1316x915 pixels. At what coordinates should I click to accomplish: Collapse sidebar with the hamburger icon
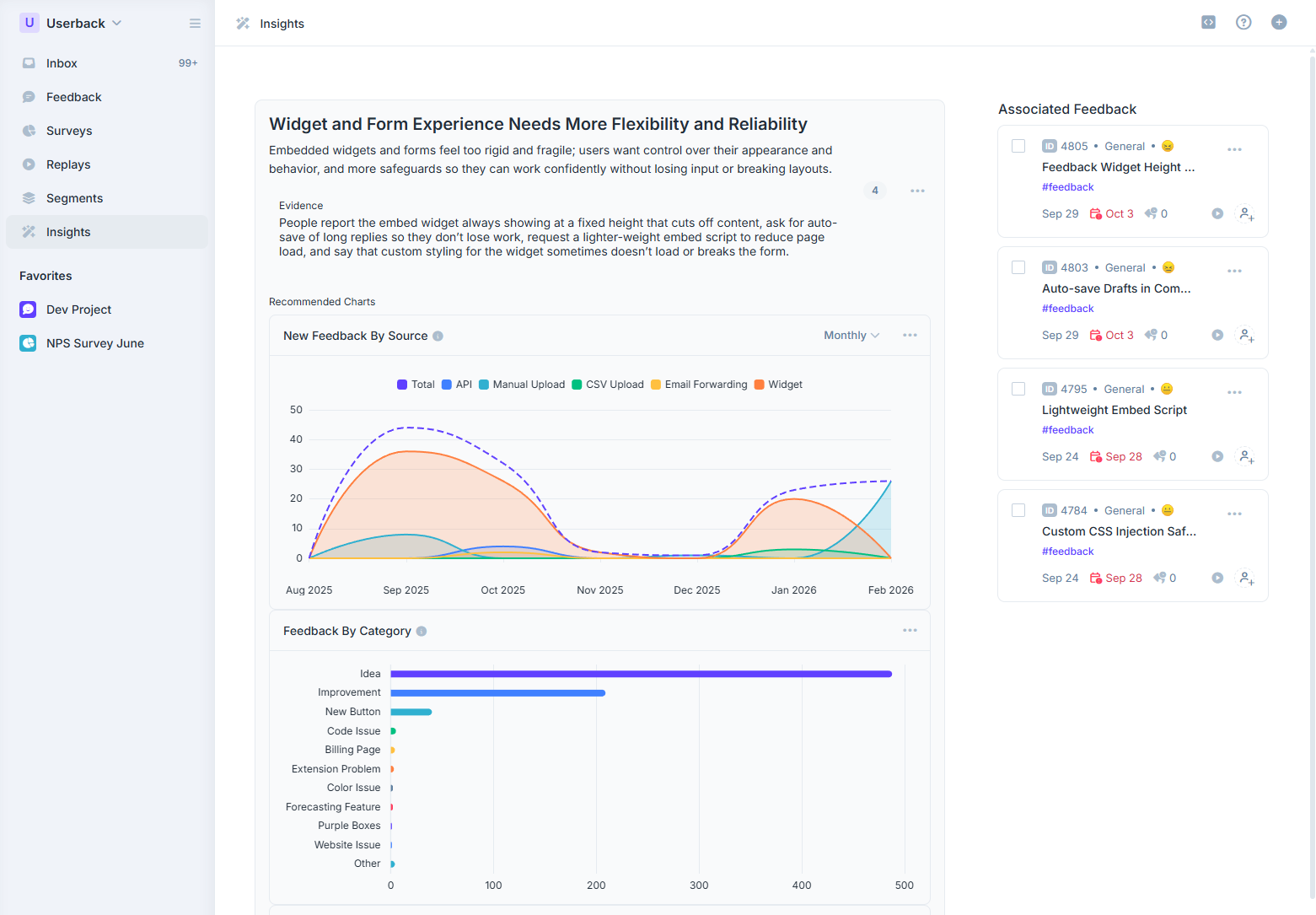coord(195,24)
